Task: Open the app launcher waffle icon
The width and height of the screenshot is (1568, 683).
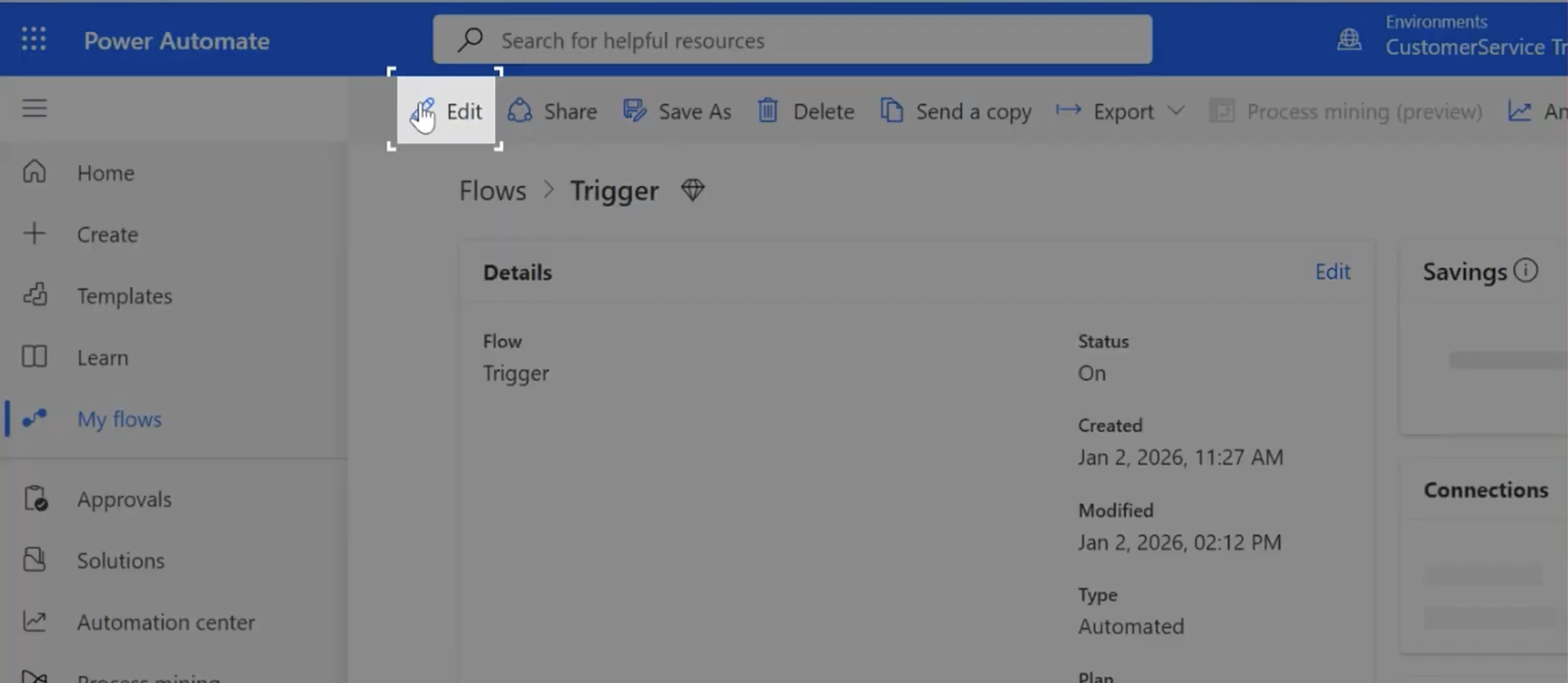Action: pos(33,38)
